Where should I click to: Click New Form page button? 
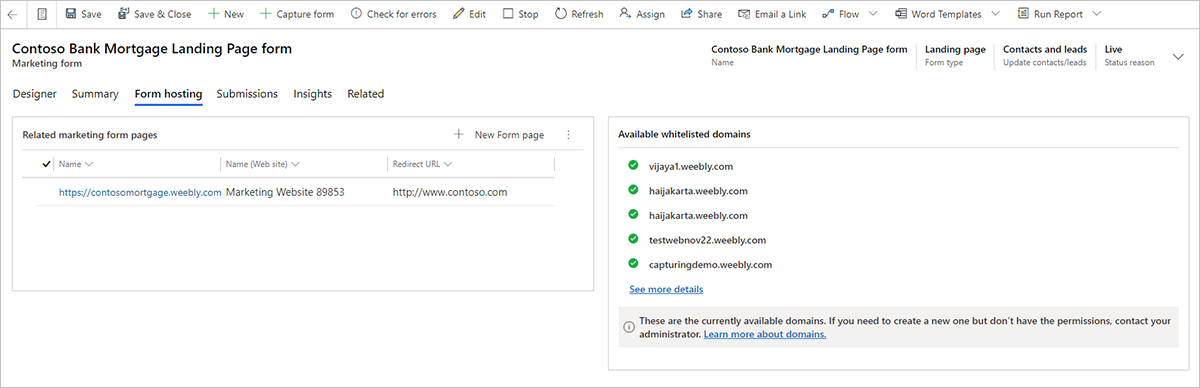(498, 135)
